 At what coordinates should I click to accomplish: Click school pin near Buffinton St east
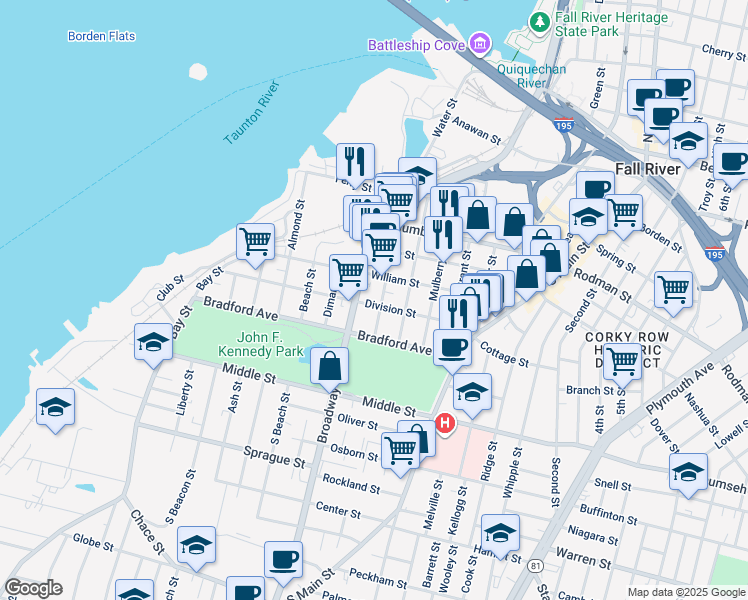pos(688,475)
